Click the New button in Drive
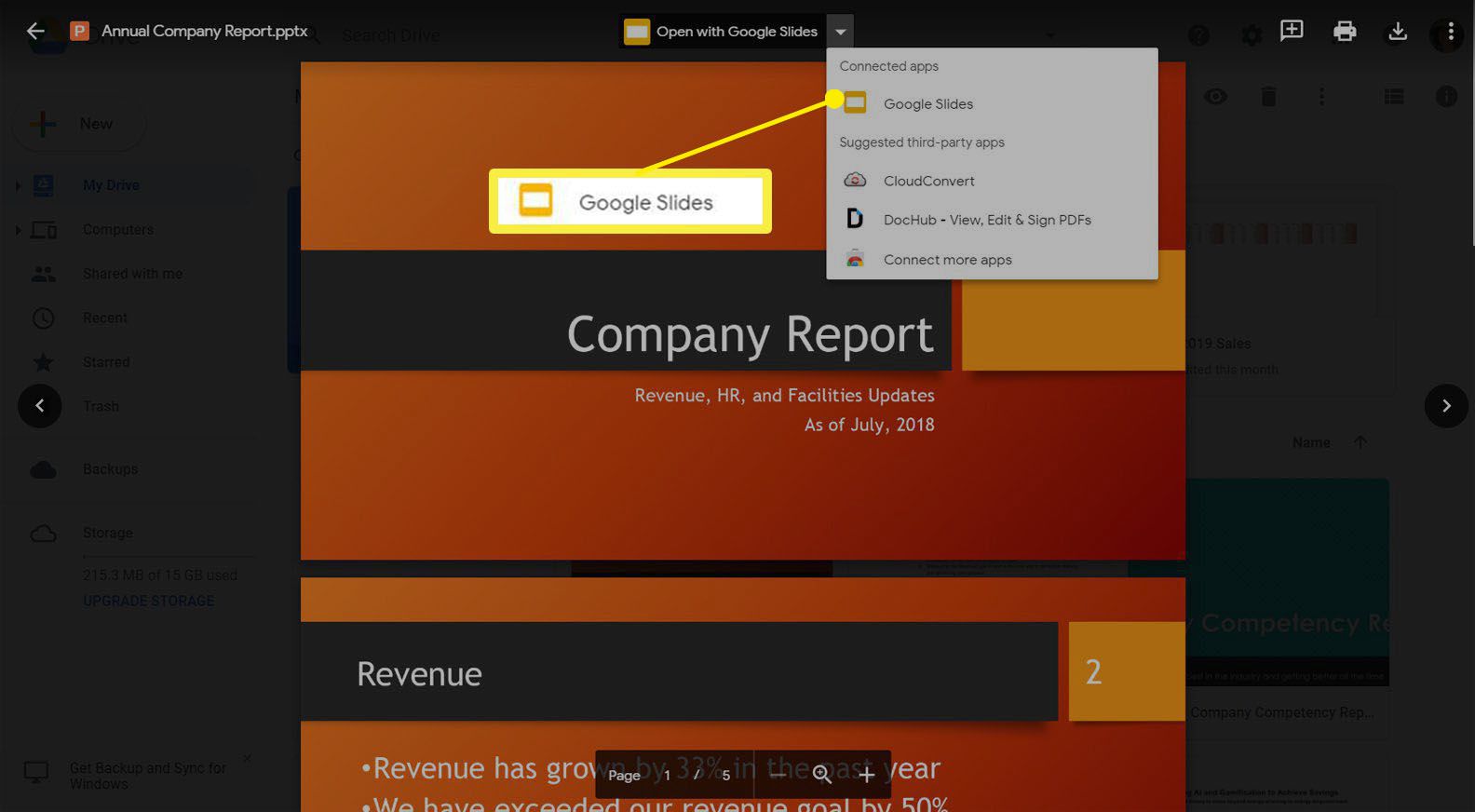This screenshot has height=812, width=1475. tap(79, 124)
